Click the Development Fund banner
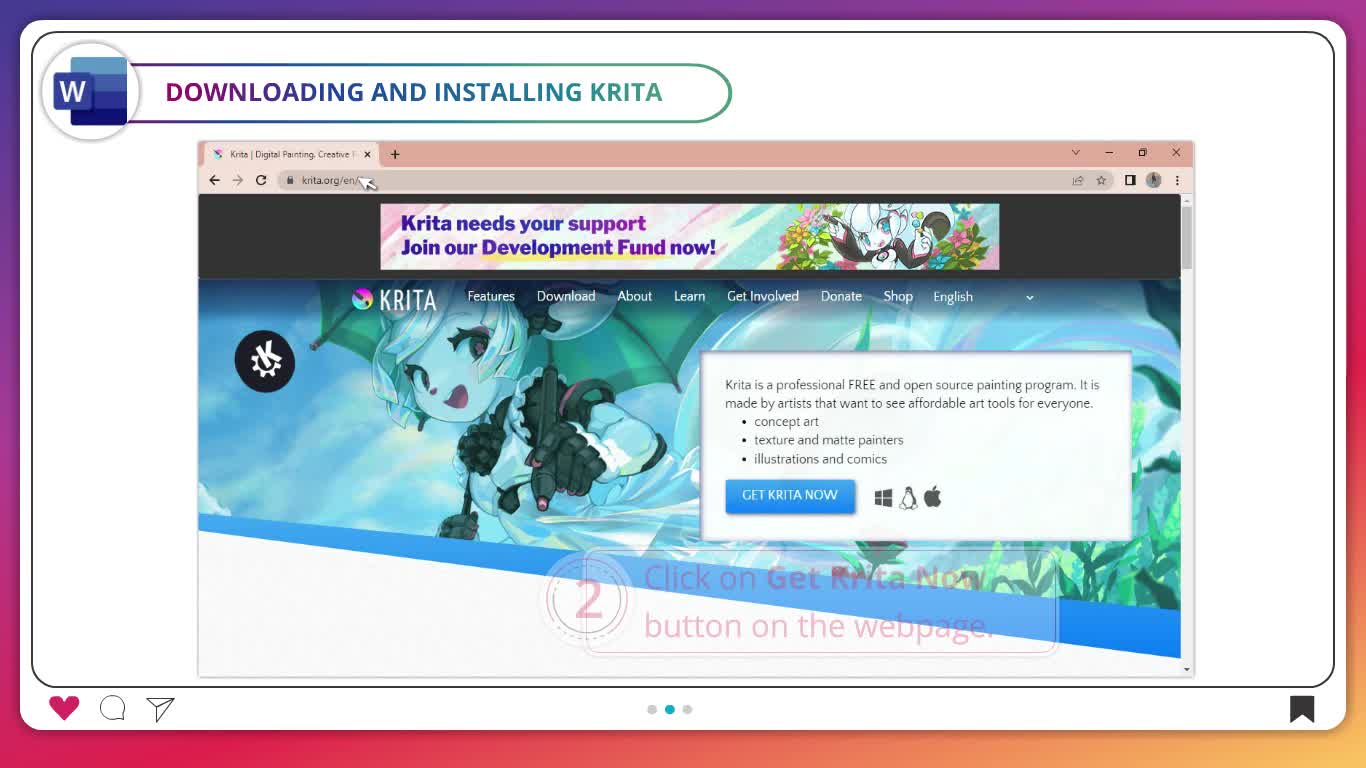 click(x=689, y=237)
